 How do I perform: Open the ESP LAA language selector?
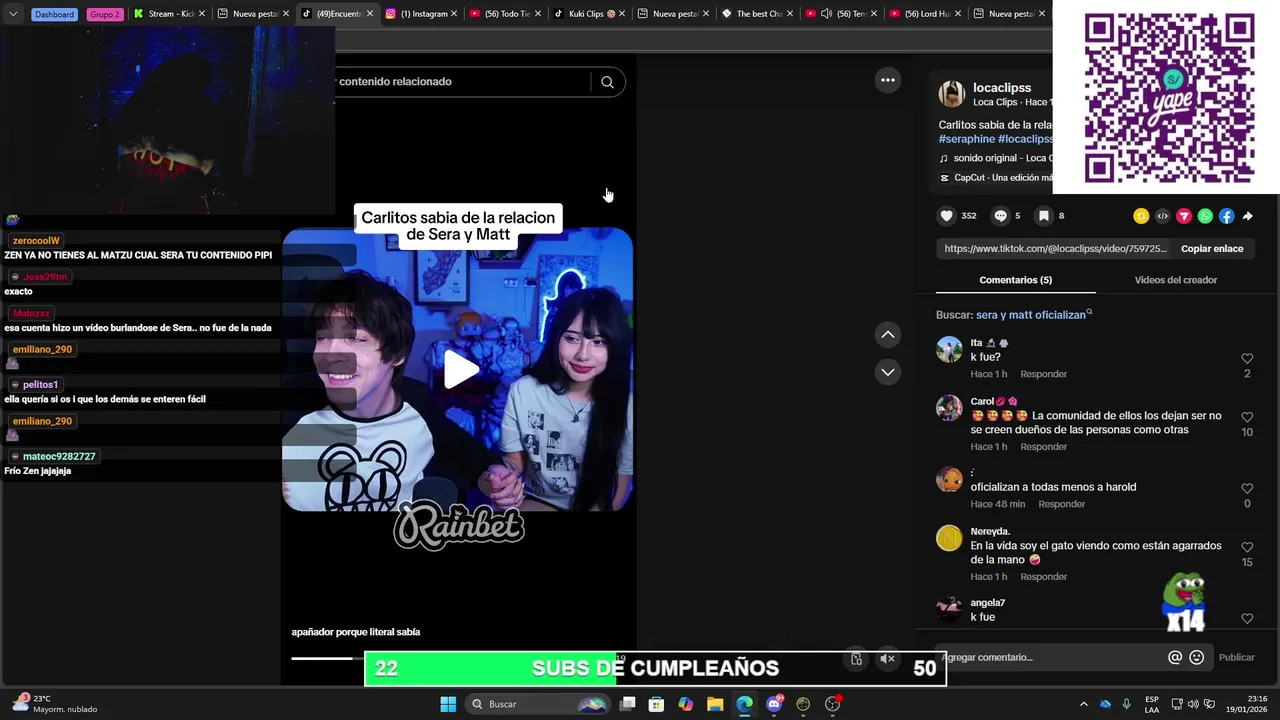click(1152, 704)
